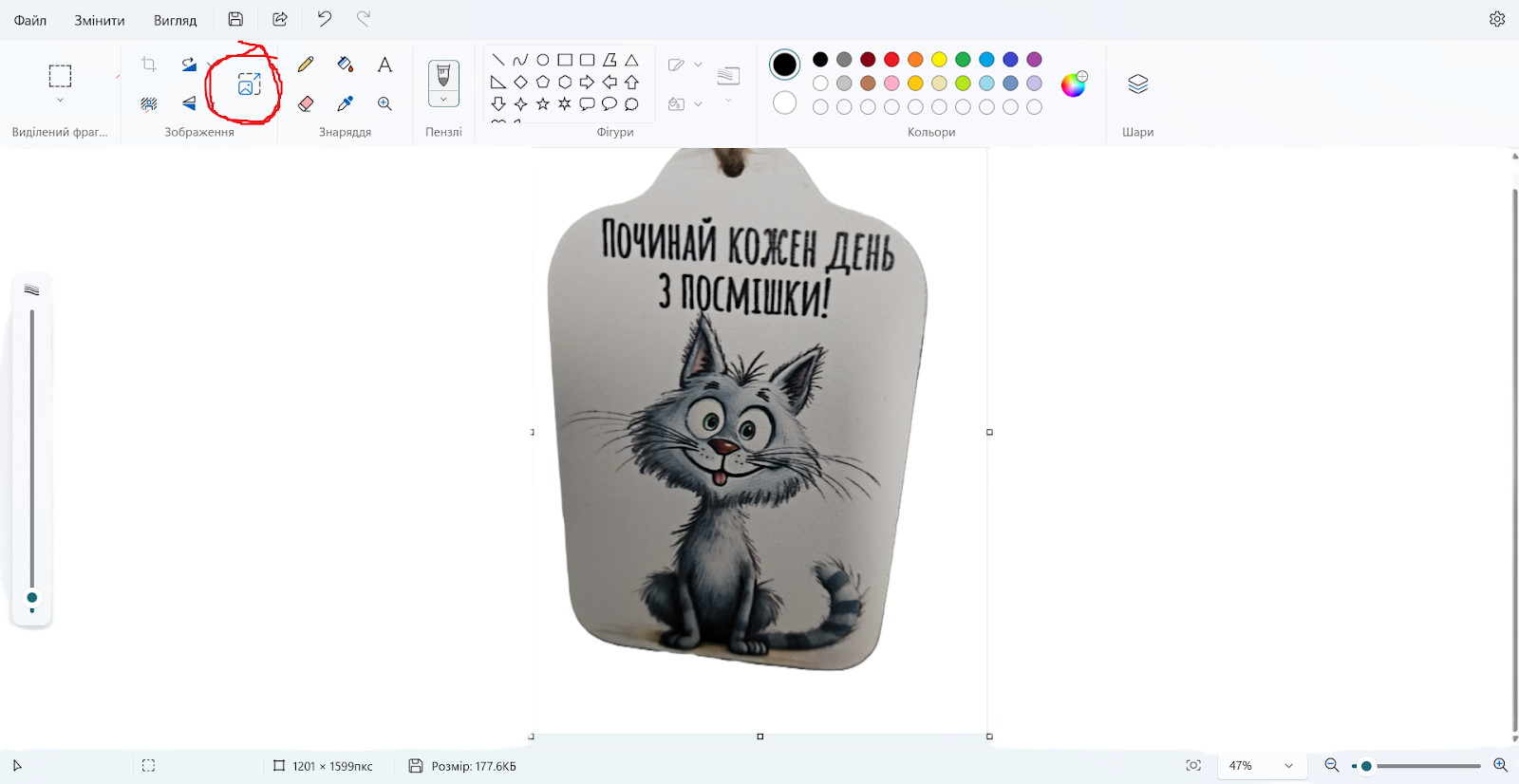1519x784 pixels.
Task: Click the 'Розмір: 177.6КБ' file size text
Action: (474, 766)
